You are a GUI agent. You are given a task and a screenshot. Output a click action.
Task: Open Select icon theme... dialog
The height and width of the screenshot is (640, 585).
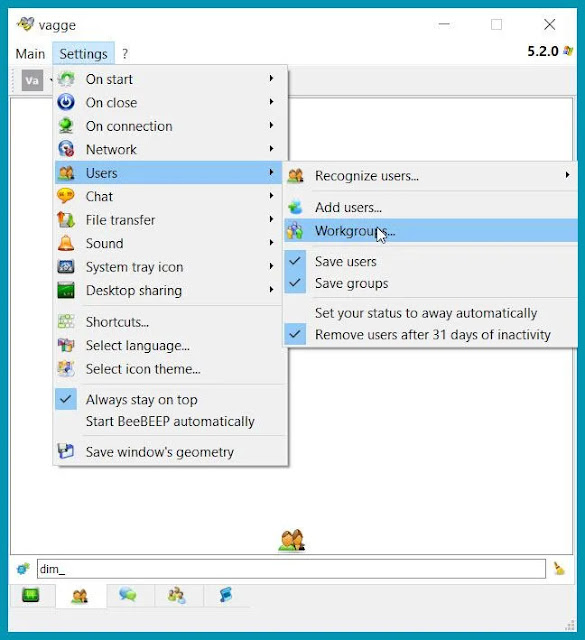pos(170,369)
